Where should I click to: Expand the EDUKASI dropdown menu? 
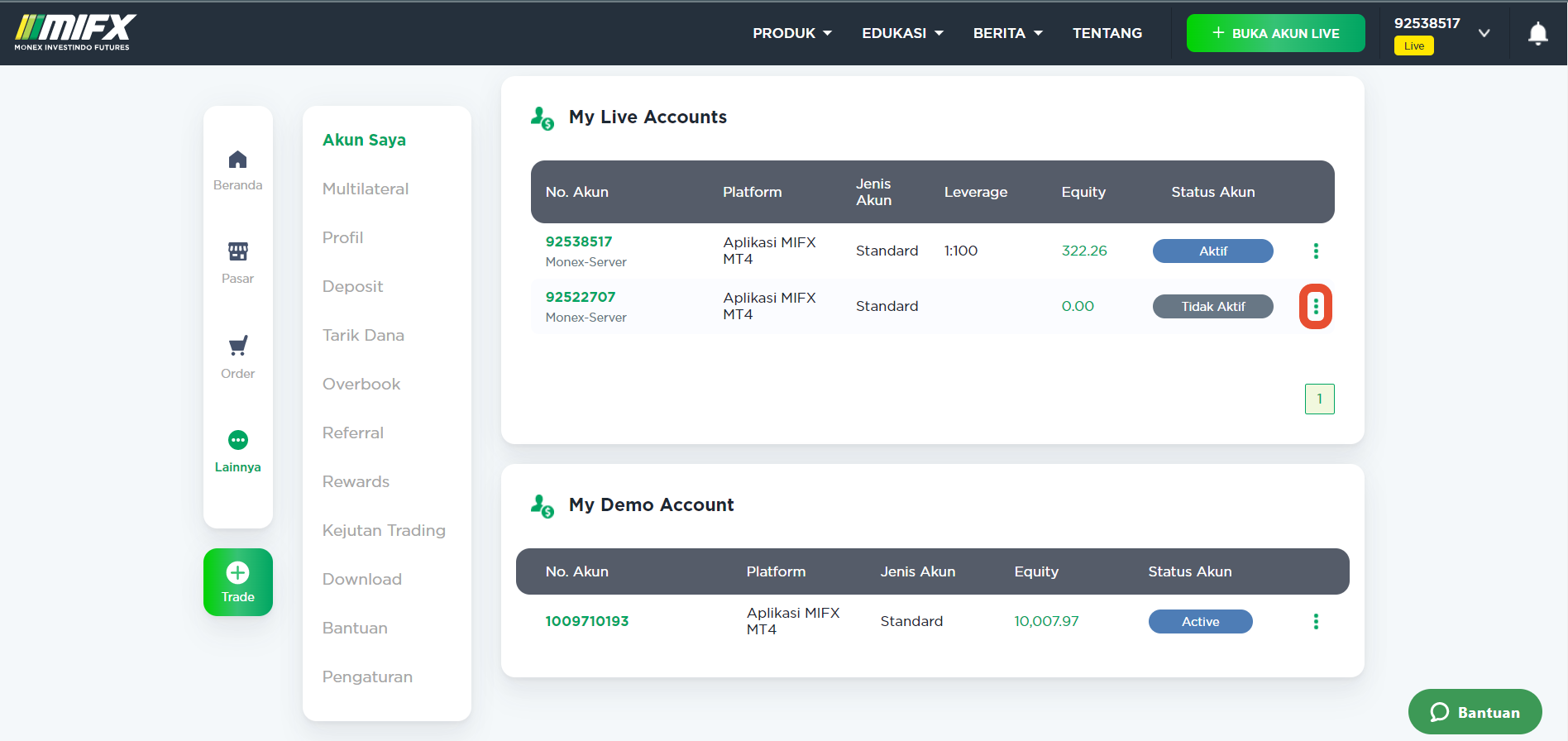point(902,33)
